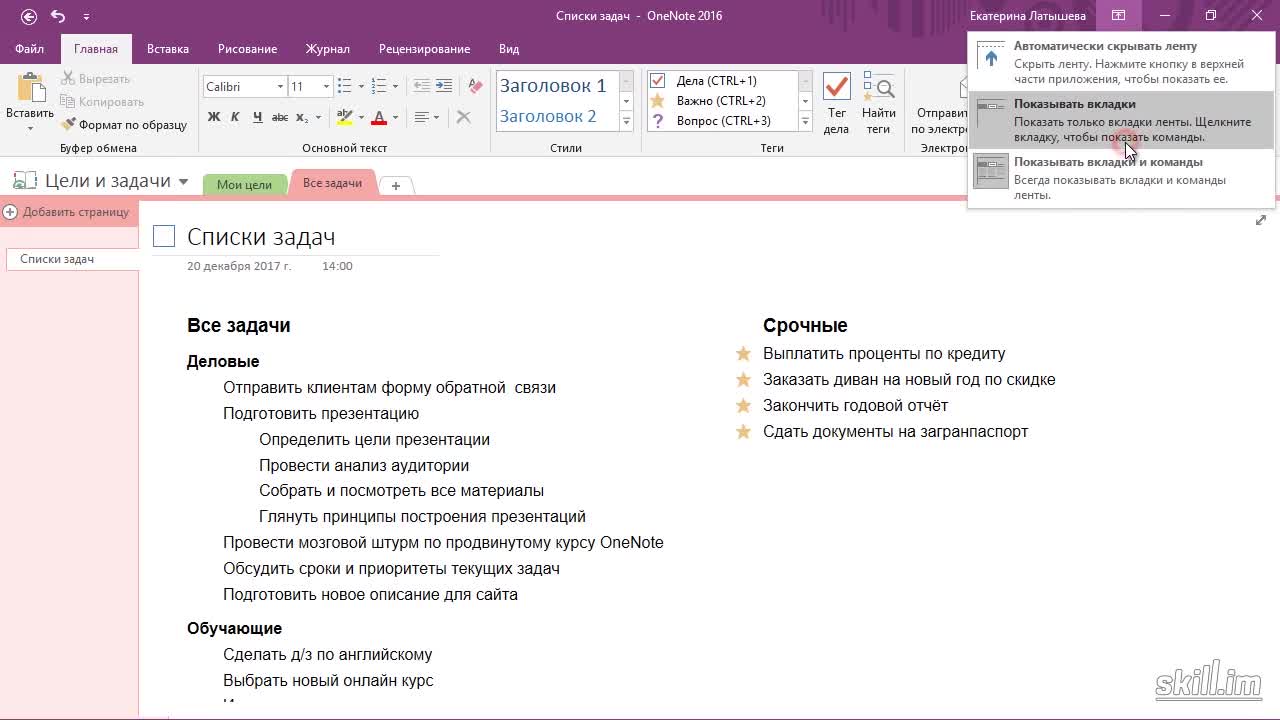Click the delete X icon in ribbon
1280x720 pixels.
tap(463, 117)
